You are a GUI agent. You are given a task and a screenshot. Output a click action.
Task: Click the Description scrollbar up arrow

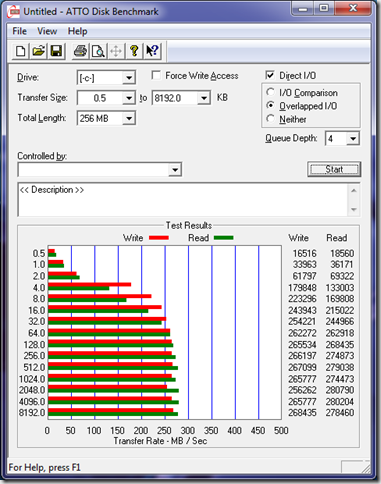354,191
